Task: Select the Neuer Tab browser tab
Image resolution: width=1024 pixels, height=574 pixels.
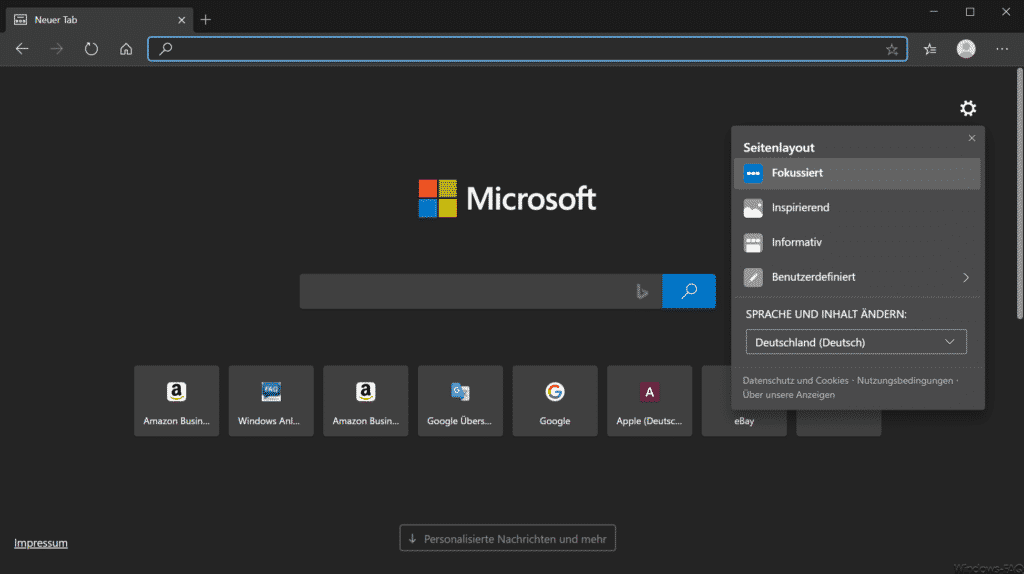Action: (x=99, y=20)
